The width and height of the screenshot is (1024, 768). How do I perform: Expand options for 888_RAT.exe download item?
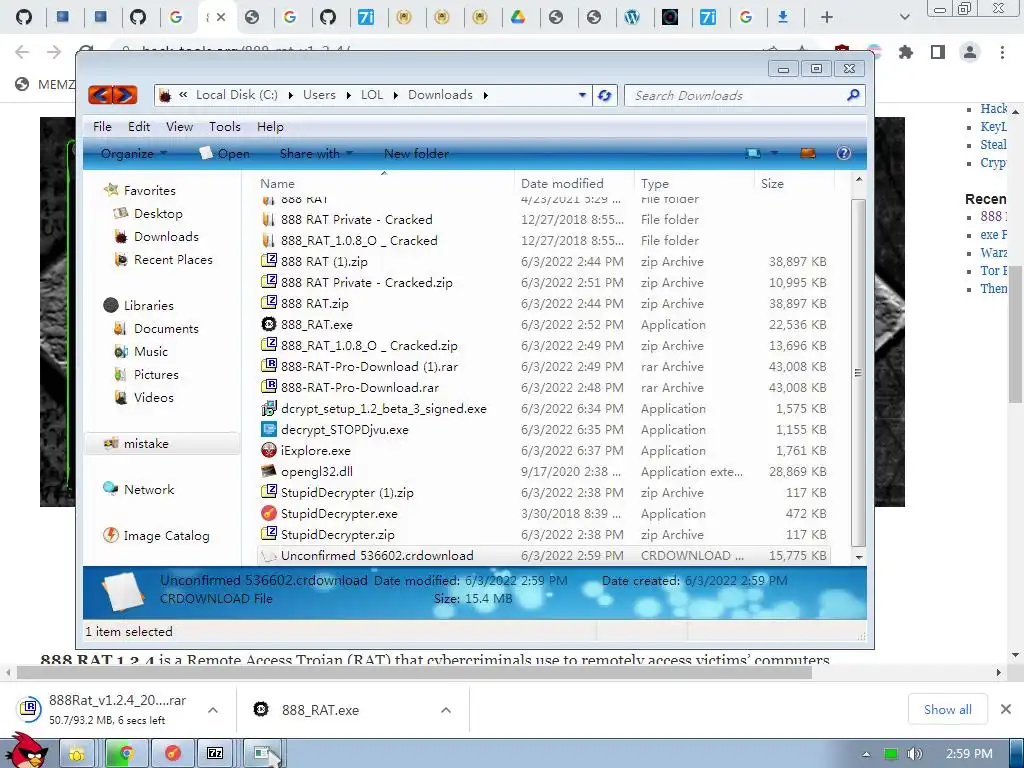point(445,710)
